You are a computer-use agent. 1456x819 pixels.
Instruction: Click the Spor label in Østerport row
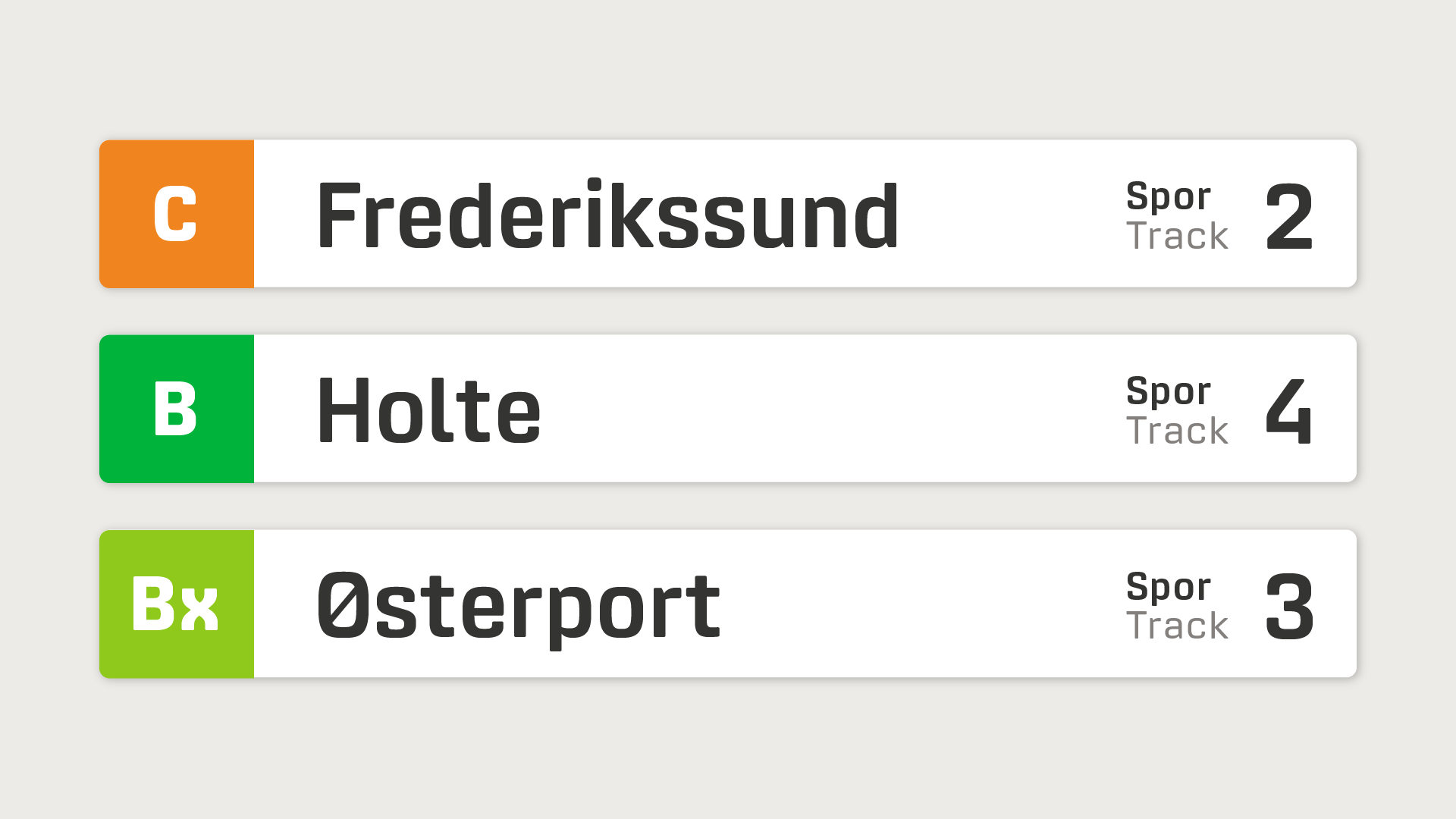(1168, 587)
